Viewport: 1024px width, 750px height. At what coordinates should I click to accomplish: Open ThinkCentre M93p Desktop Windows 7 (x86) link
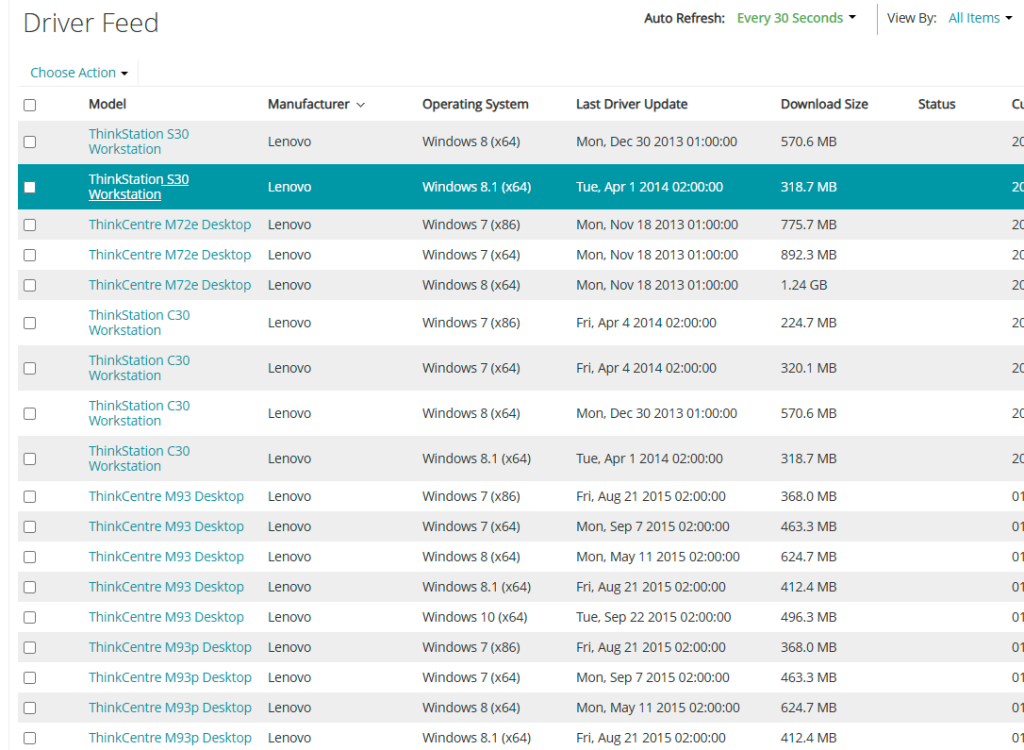170,647
